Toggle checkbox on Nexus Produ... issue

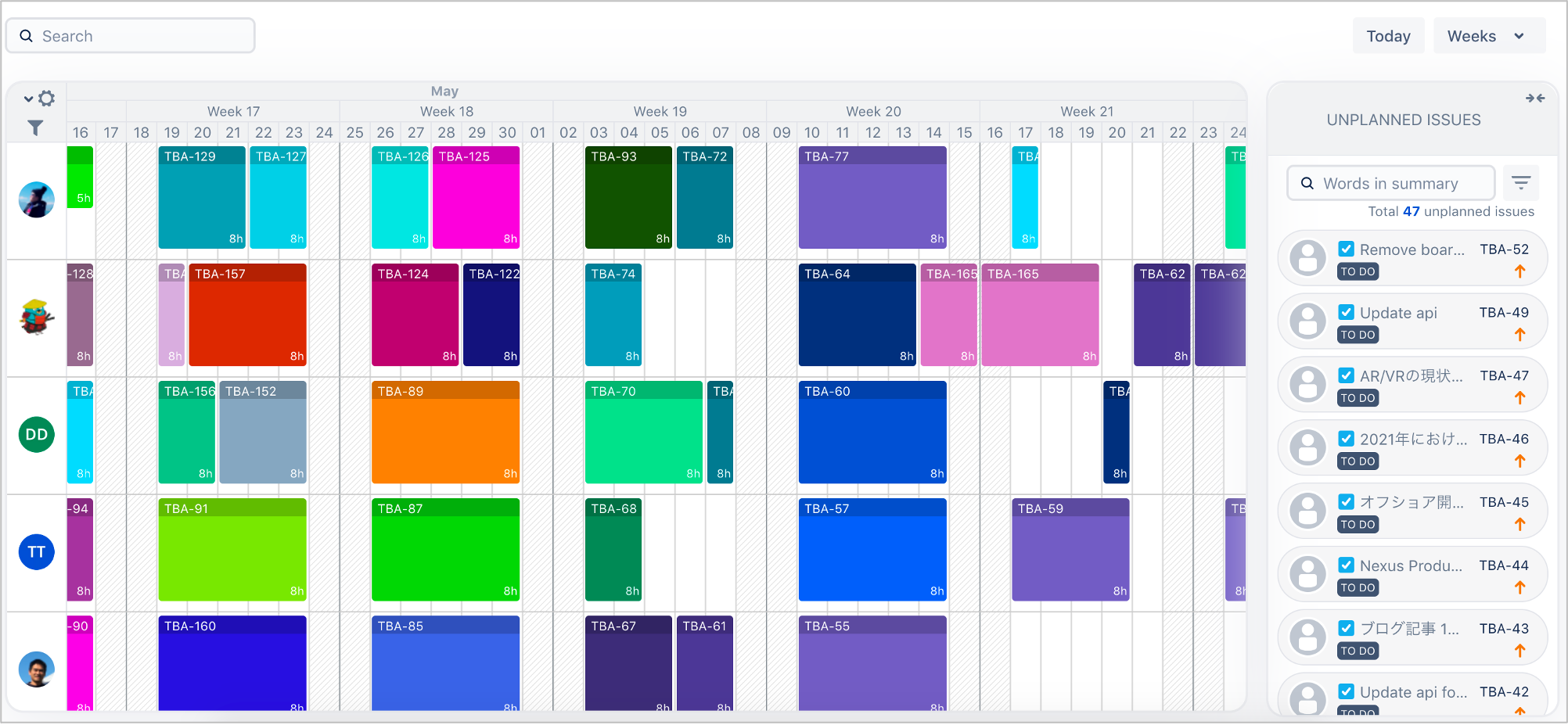pyautogui.click(x=1346, y=565)
